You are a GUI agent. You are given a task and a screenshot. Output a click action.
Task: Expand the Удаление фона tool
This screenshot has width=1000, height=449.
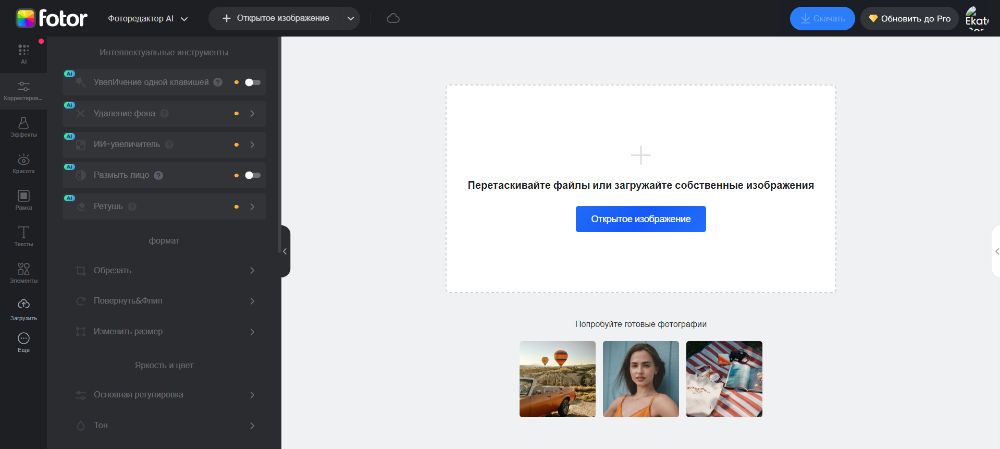(253, 114)
